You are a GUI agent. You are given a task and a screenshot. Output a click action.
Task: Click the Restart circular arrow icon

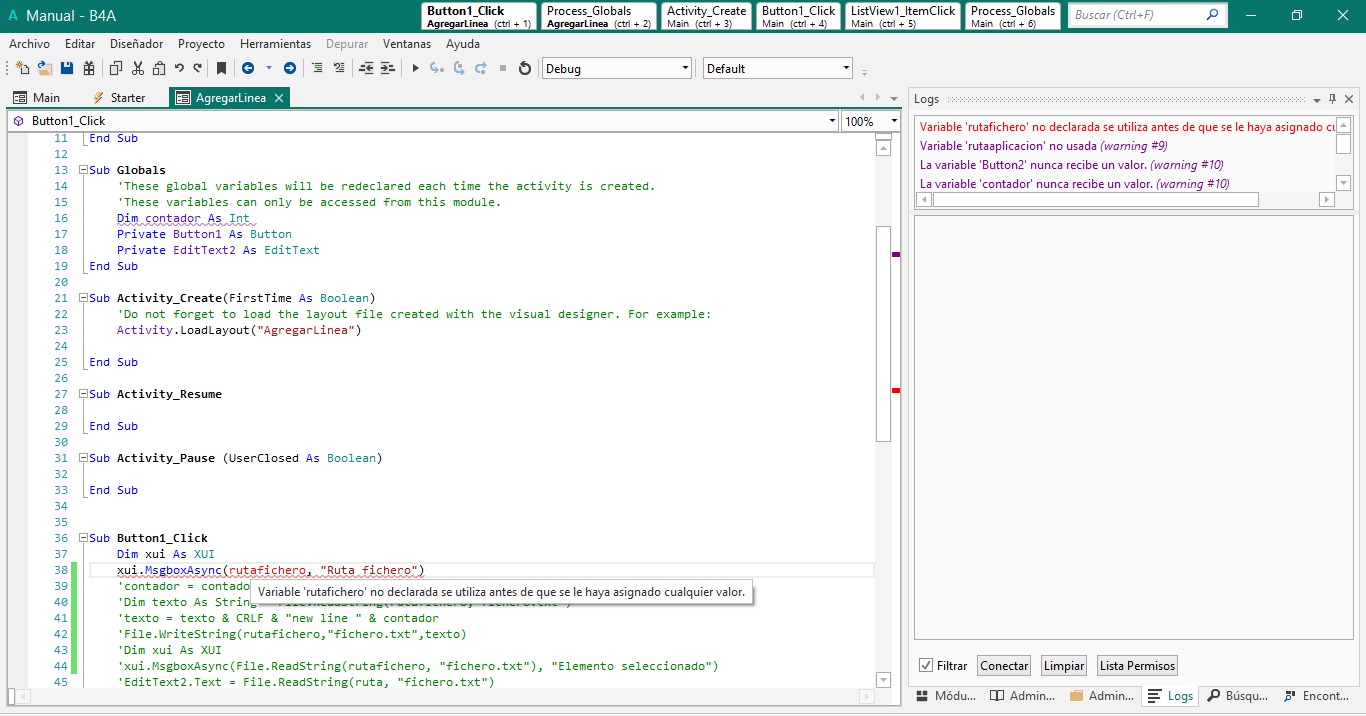tap(524, 68)
